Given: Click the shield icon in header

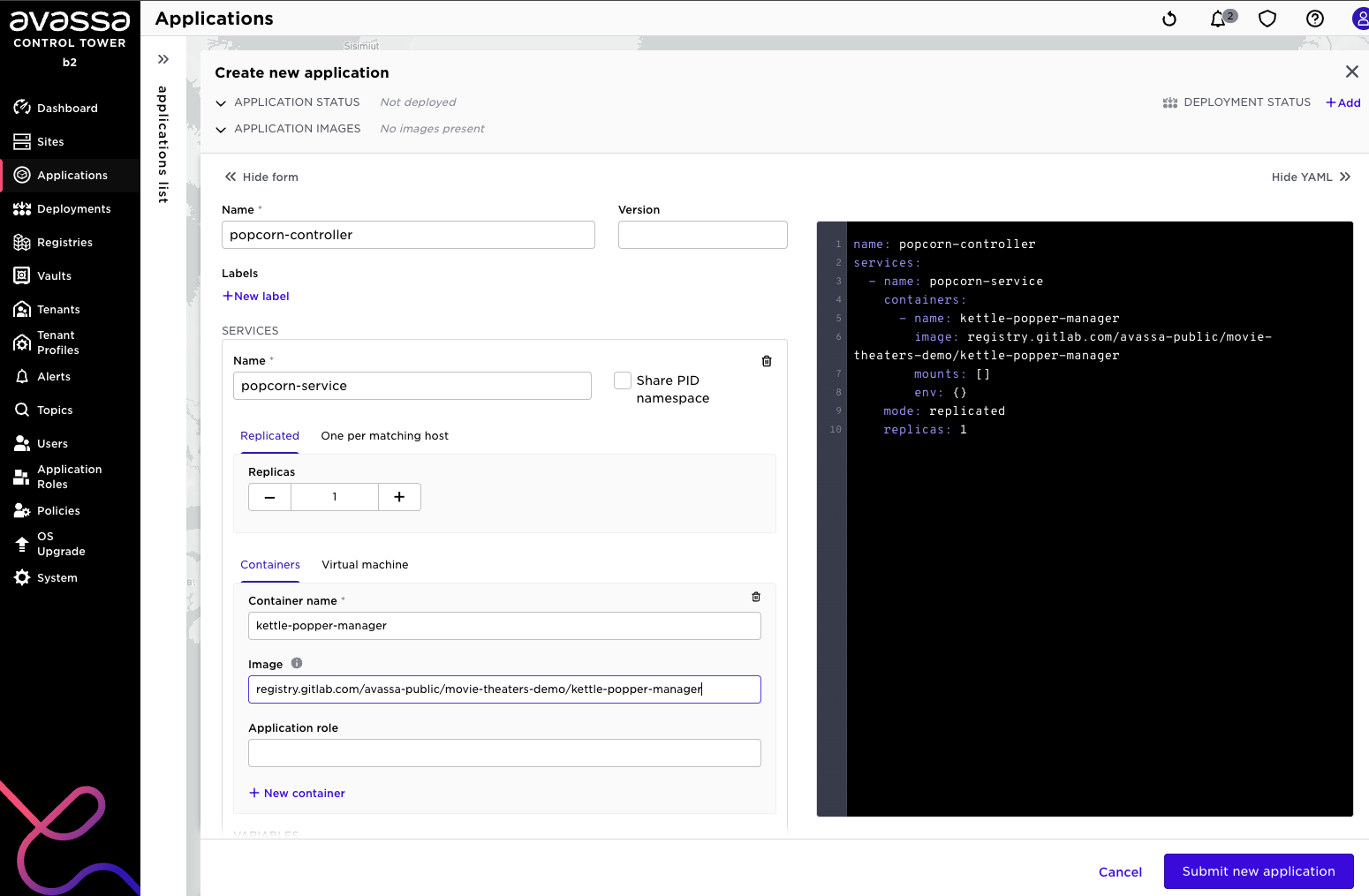Looking at the screenshot, I should [1267, 19].
